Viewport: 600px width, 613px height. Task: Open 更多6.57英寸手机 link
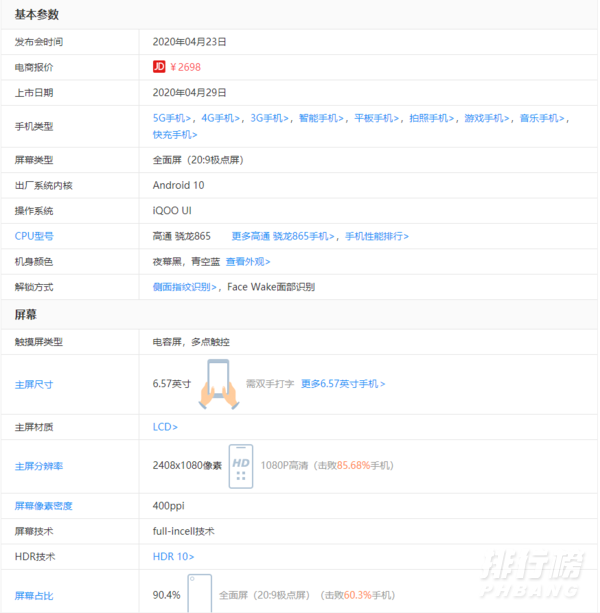pos(343,384)
